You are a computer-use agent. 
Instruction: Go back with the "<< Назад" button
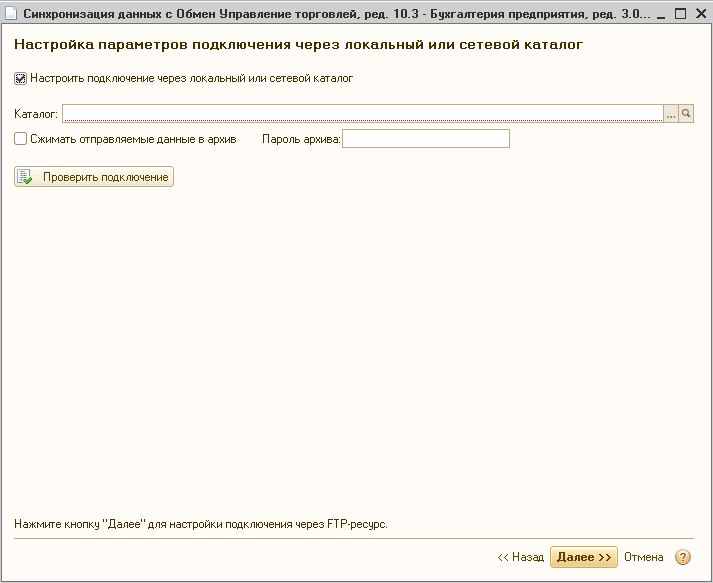pyautogui.click(x=520, y=557)
